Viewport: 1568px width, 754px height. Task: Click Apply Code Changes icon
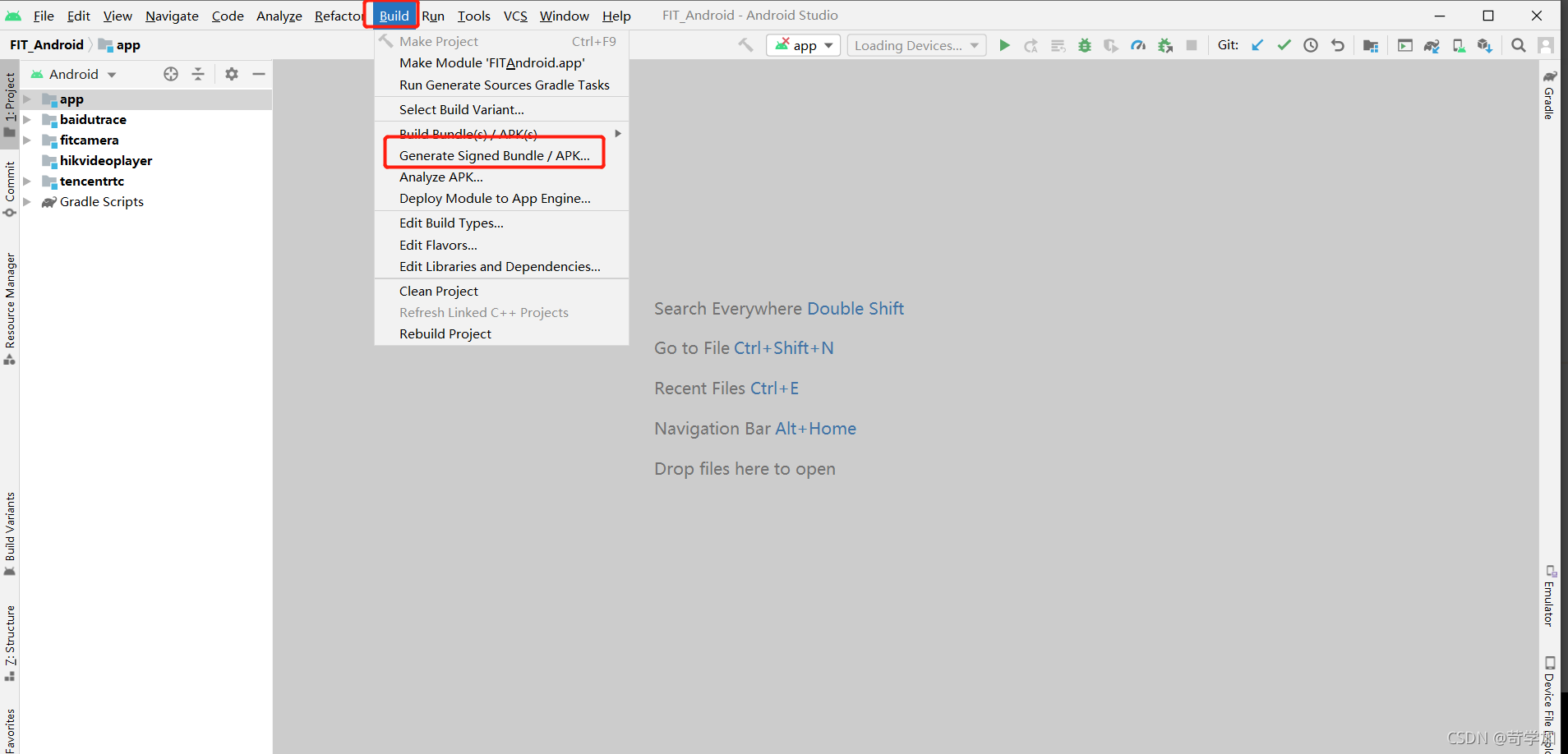pyautogui.click(x=1058, y=45)
